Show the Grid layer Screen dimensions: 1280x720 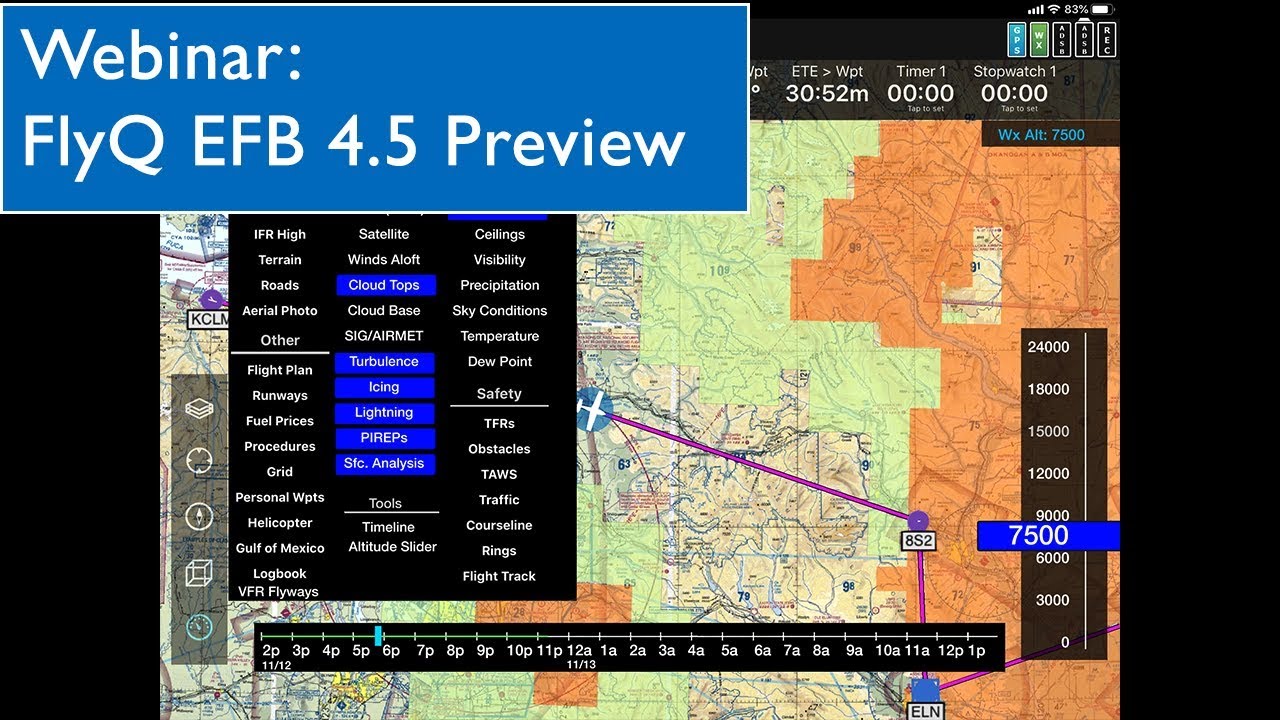280,471
